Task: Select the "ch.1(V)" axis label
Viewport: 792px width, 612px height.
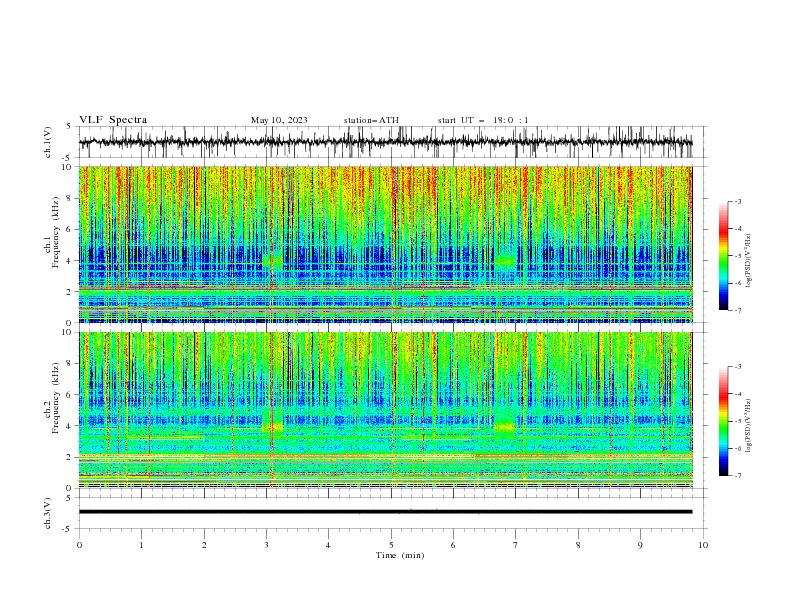Action: pos(48,142)
